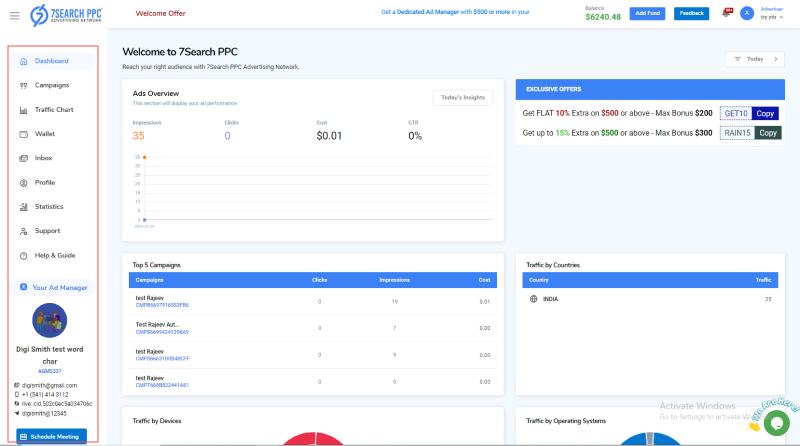Click the ad manager email icon
Screen dimensions: 800x446
point(17,385)
